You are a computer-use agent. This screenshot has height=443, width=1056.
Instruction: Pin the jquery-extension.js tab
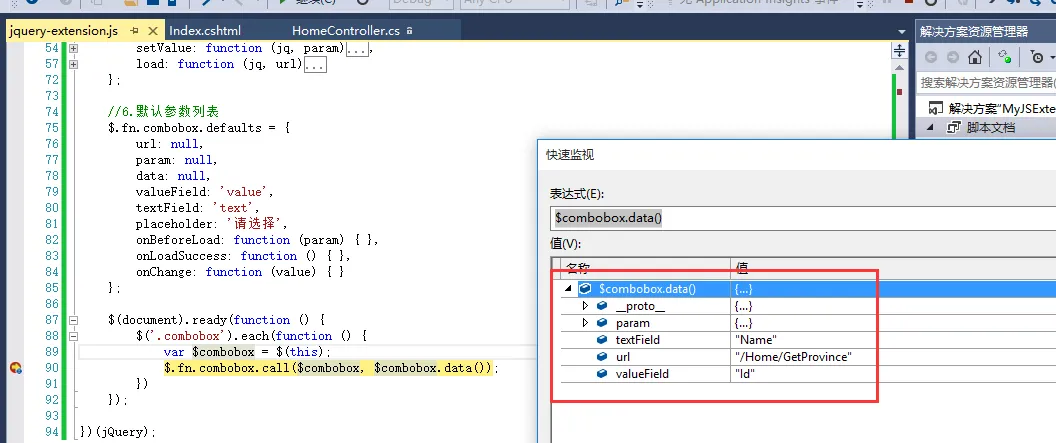135,31
